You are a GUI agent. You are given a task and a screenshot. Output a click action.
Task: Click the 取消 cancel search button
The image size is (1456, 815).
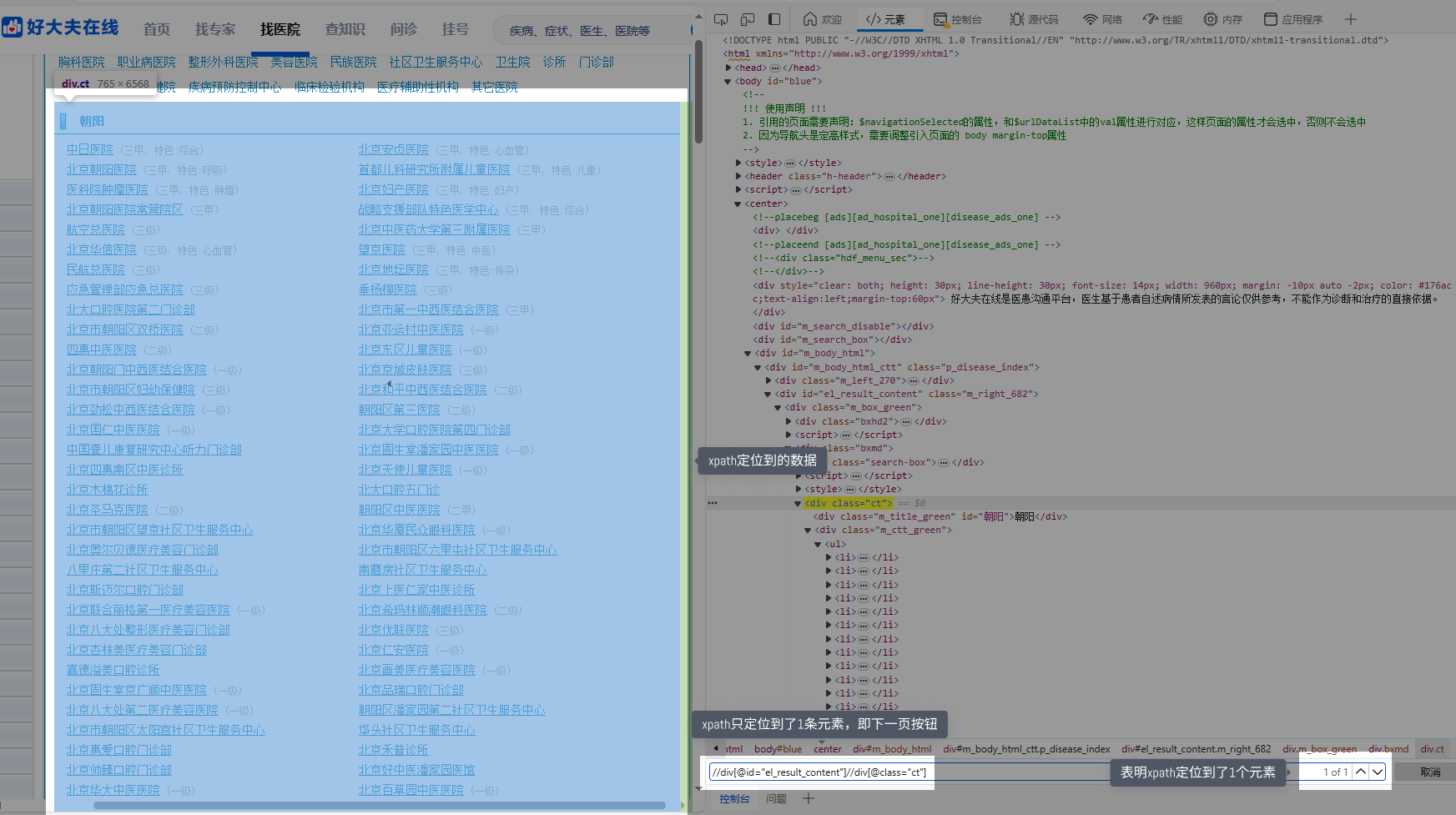click(1430, 772)
